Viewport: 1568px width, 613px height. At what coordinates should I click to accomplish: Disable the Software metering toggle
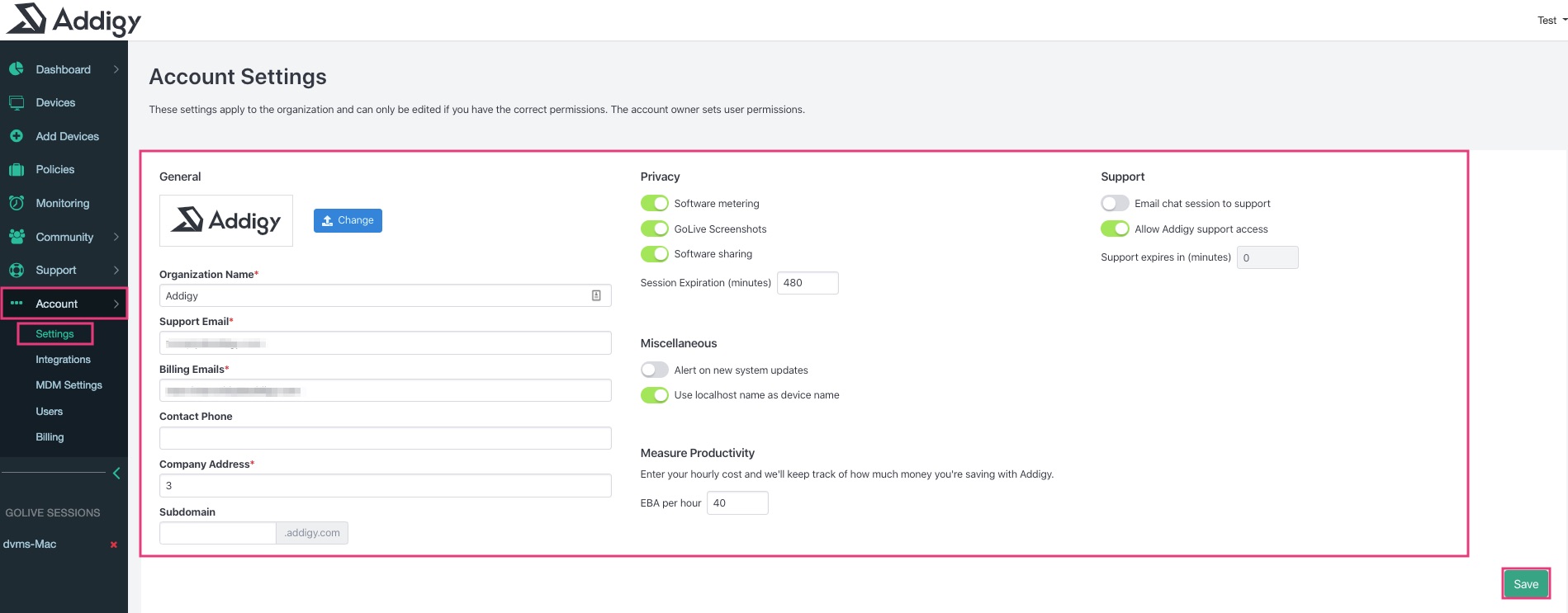click(x=654, y=204)
